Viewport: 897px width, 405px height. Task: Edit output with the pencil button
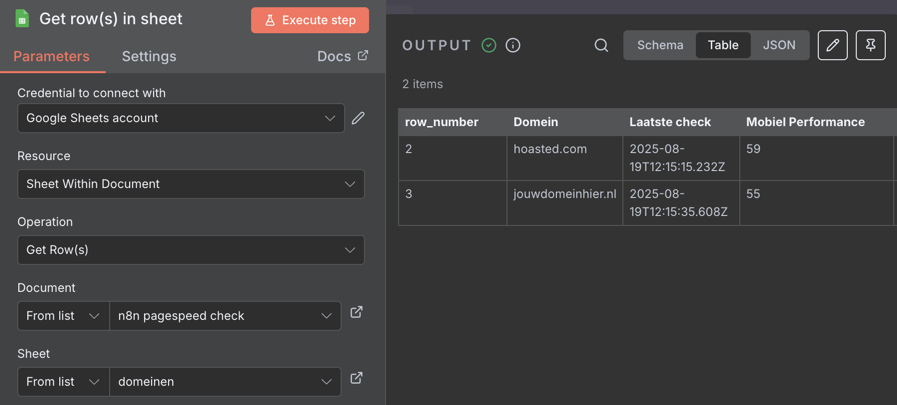click(x=833, y=45)
